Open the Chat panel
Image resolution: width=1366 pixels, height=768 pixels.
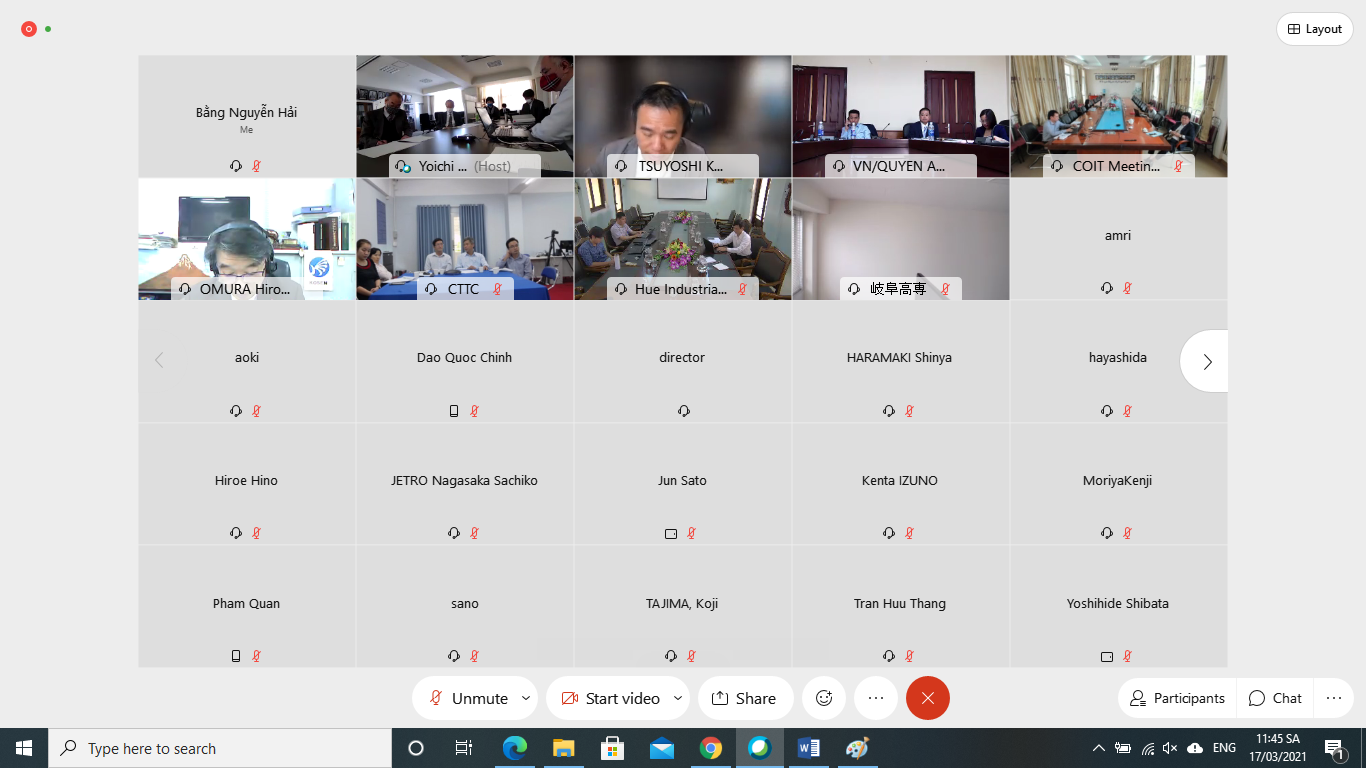[1275, 698]
